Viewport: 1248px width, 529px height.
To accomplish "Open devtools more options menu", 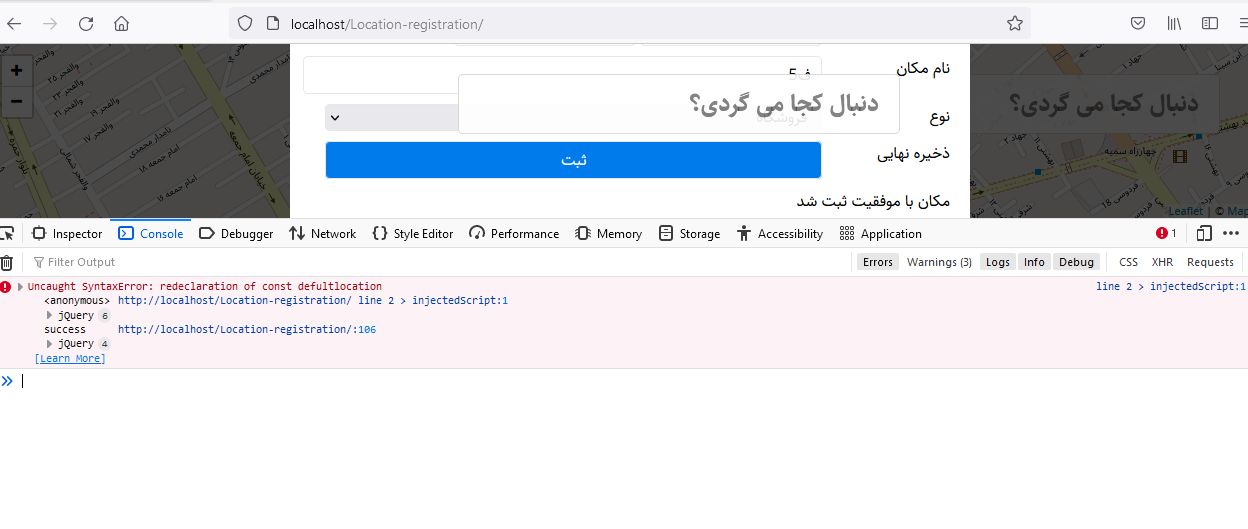I will (1231, 233).
